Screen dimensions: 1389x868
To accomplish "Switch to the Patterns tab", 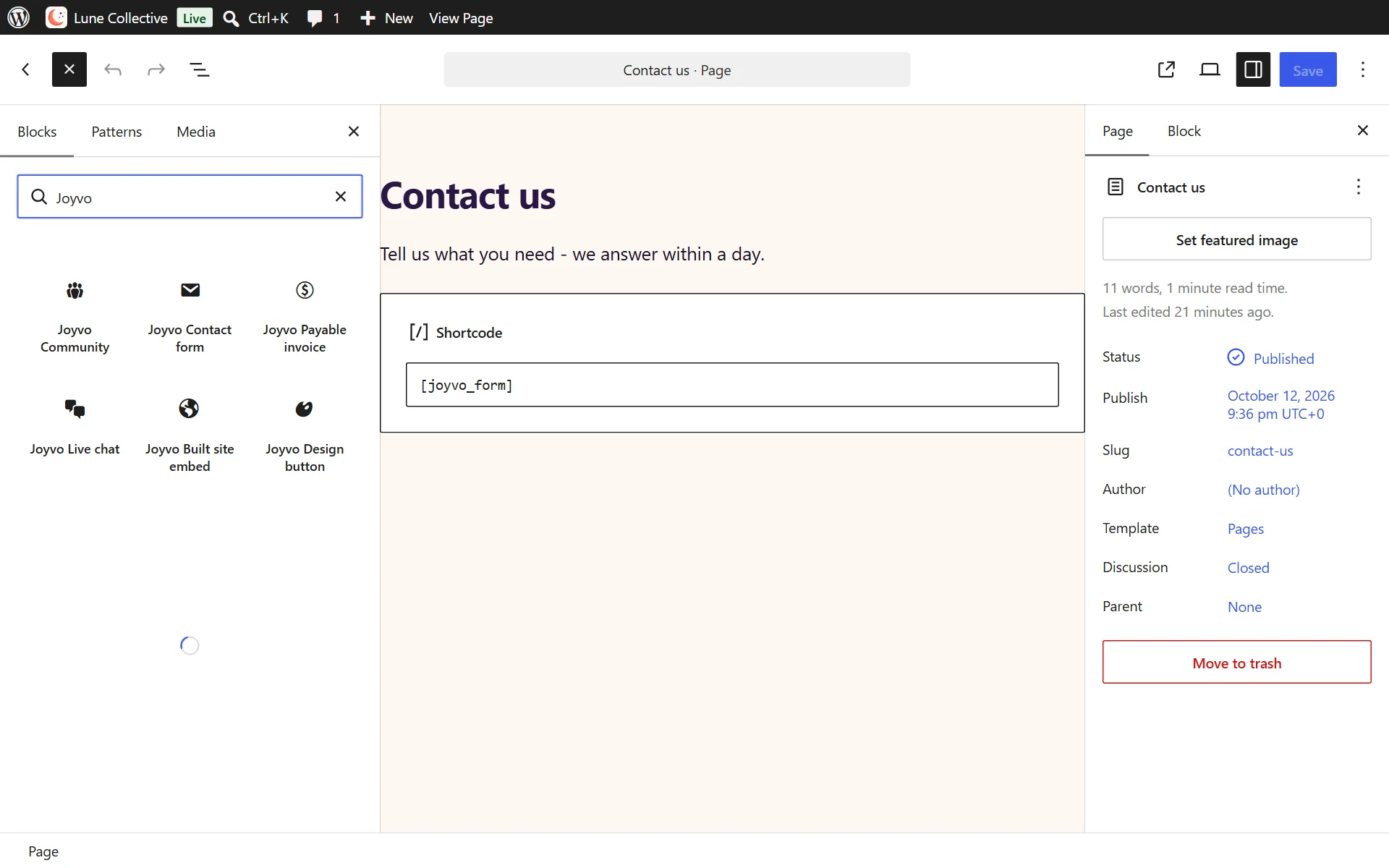I will 116,132.
